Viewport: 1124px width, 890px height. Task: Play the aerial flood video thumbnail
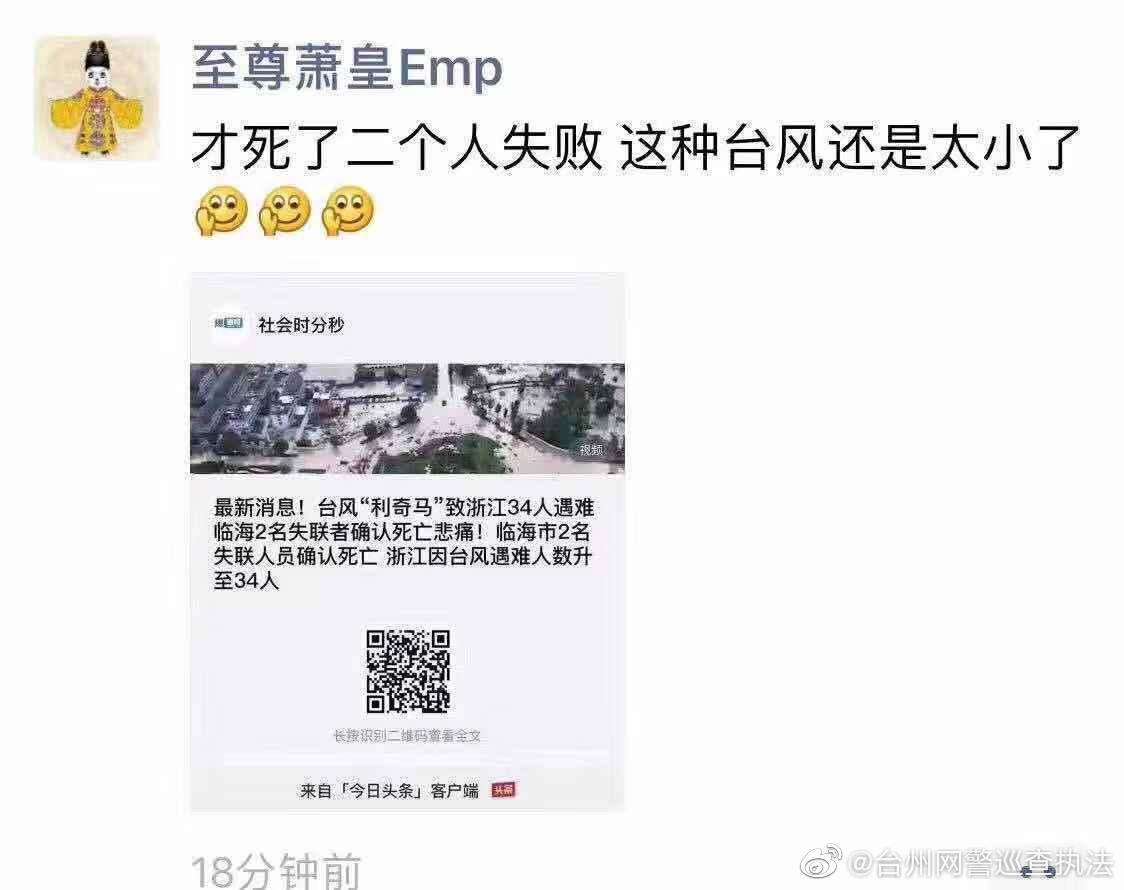click(407, 418)
